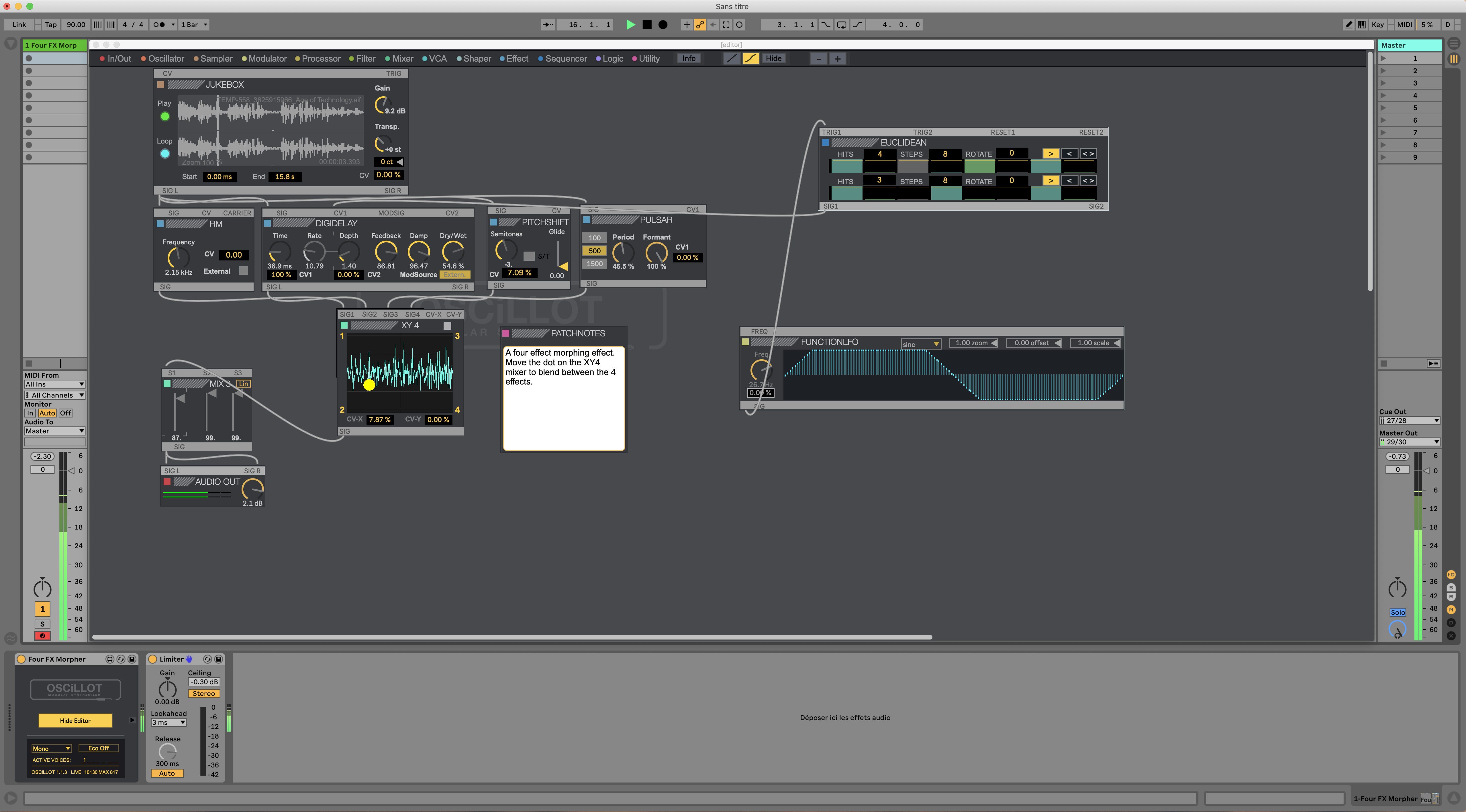Image resolution: width=1466 pixels, height=812 pixels.
Task: Enable Draw Mode pencil icon
Action: [x=1348, y=24]
